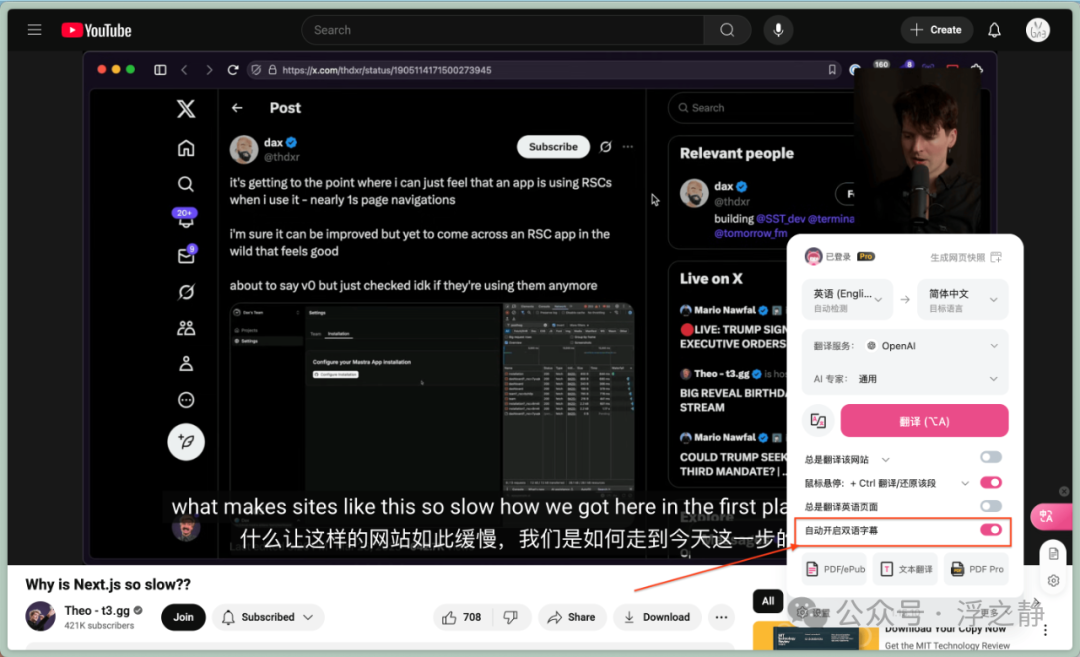1080x657 pixels.
Task: Open the X More circle icon
Action: coord(185,399)
